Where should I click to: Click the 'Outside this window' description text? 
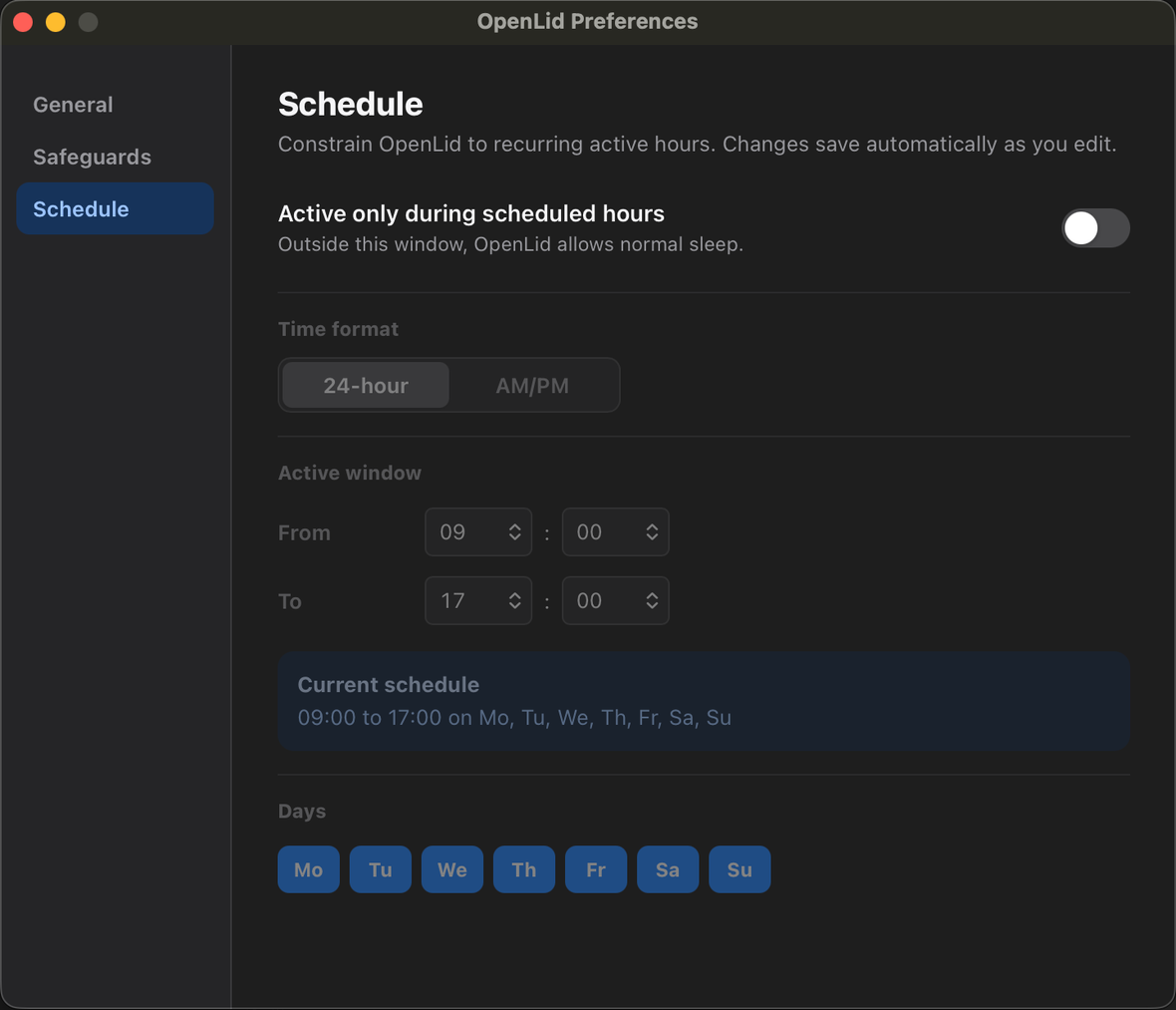click(510, 244)
